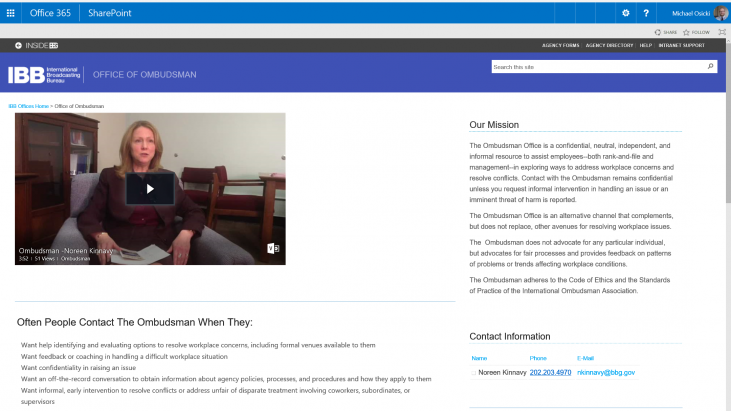
Task: Click the search magnifier icon
Action: 710,67
